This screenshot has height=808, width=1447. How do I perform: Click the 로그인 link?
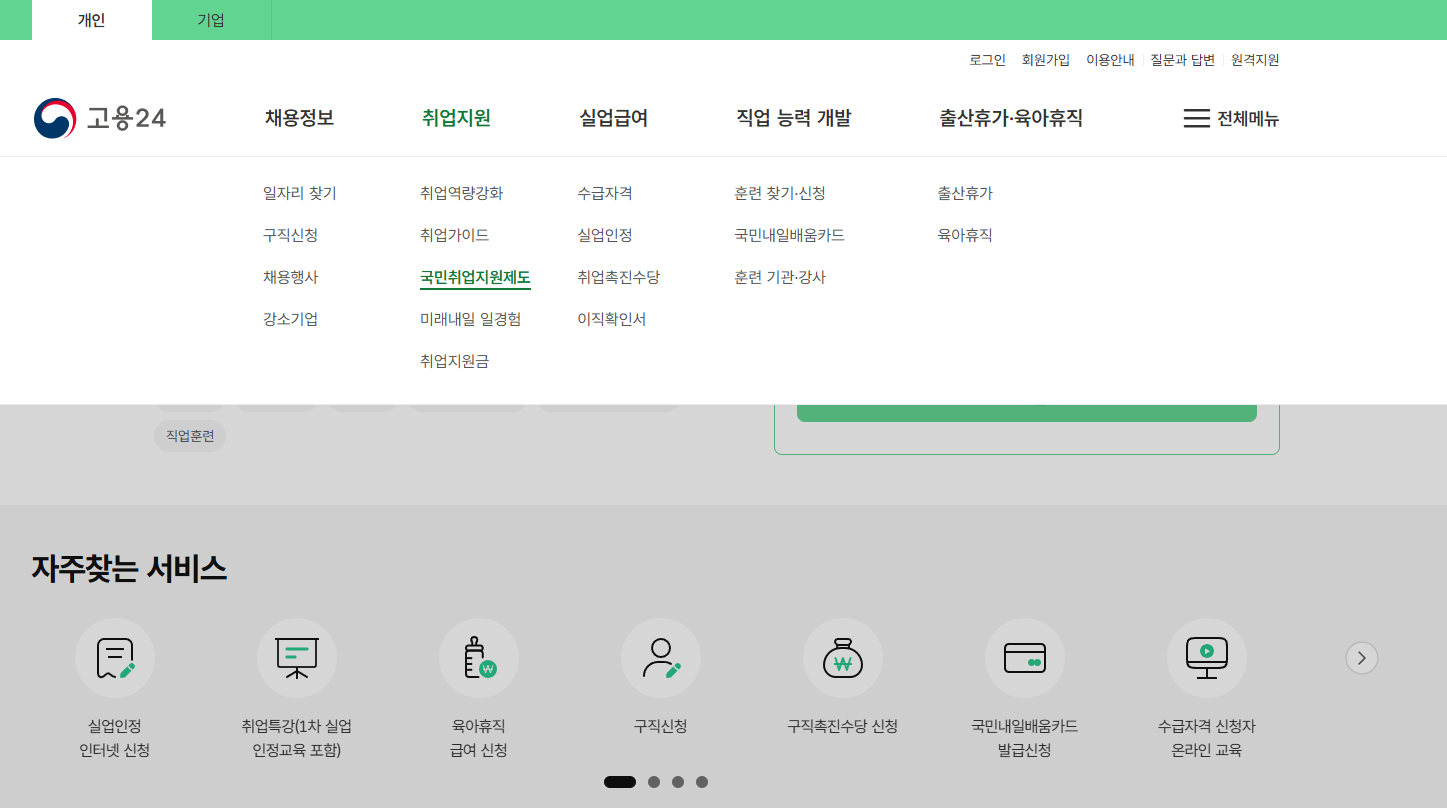tap(986, 59)
